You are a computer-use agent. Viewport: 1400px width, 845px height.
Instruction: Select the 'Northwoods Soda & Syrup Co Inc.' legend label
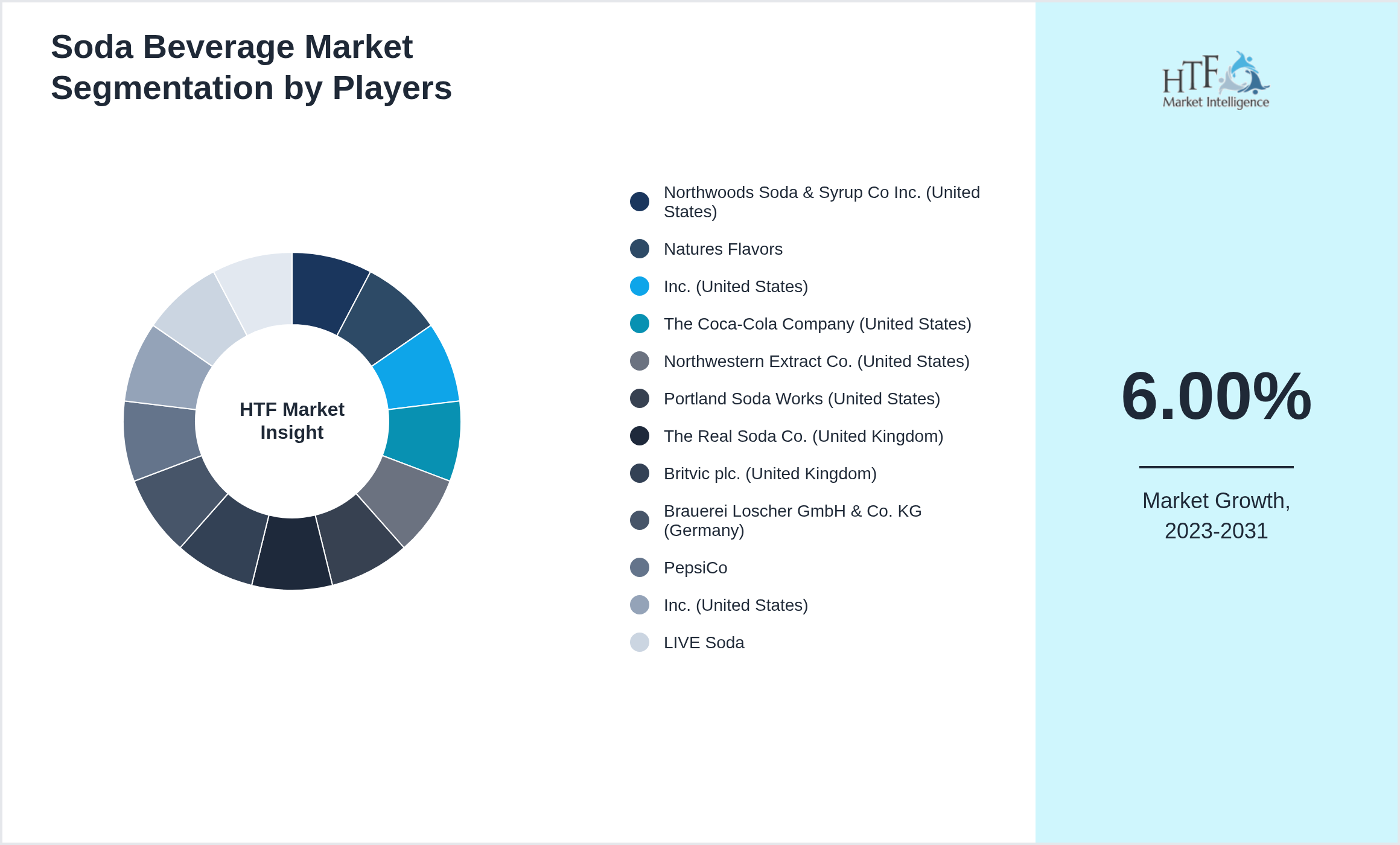pos(822,202)
